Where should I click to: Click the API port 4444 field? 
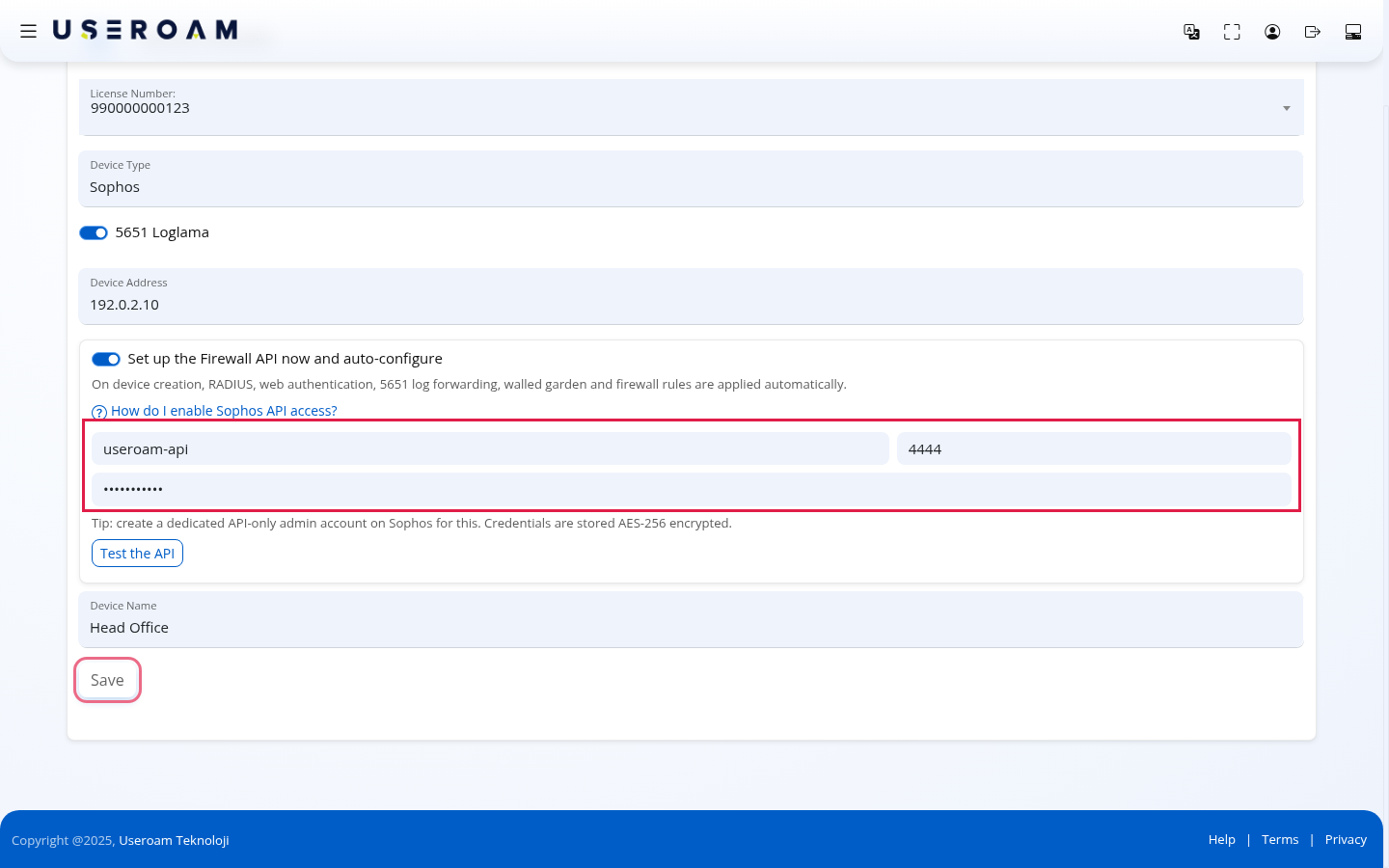1094,448
